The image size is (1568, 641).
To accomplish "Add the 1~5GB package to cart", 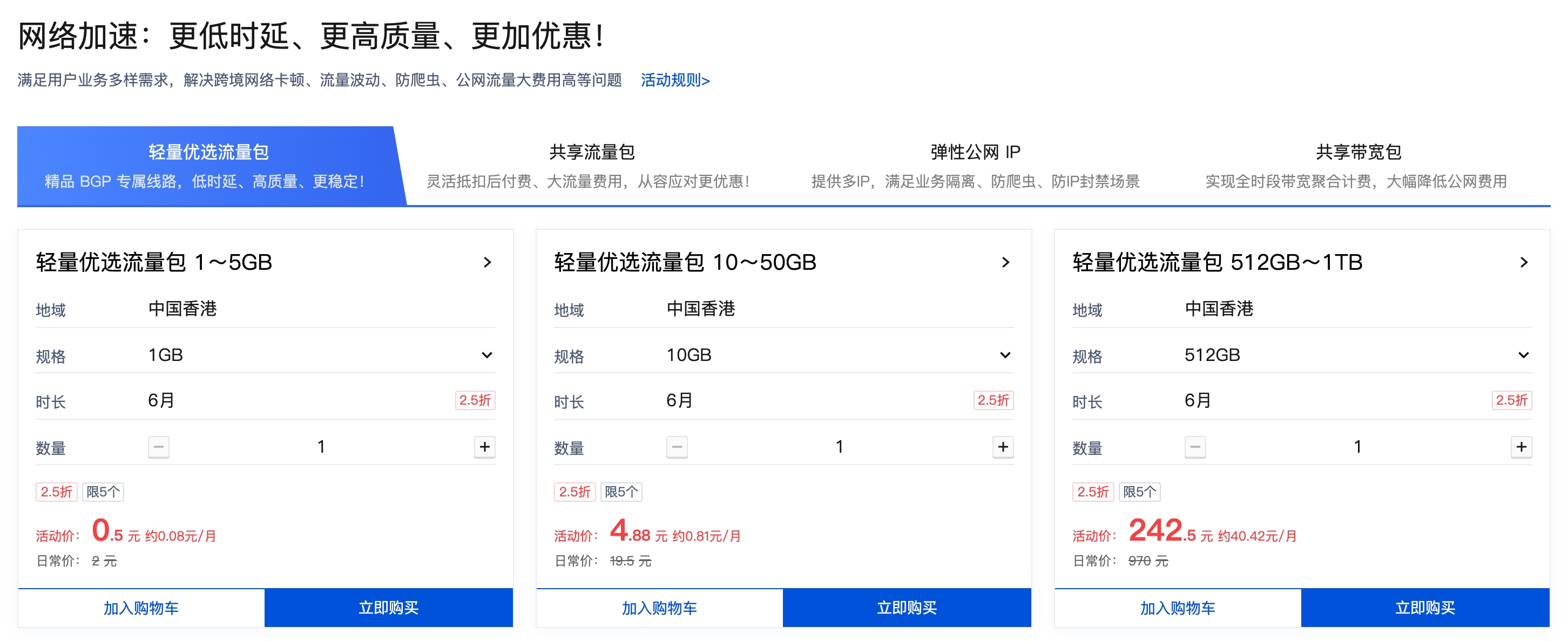I will point(141,608).
